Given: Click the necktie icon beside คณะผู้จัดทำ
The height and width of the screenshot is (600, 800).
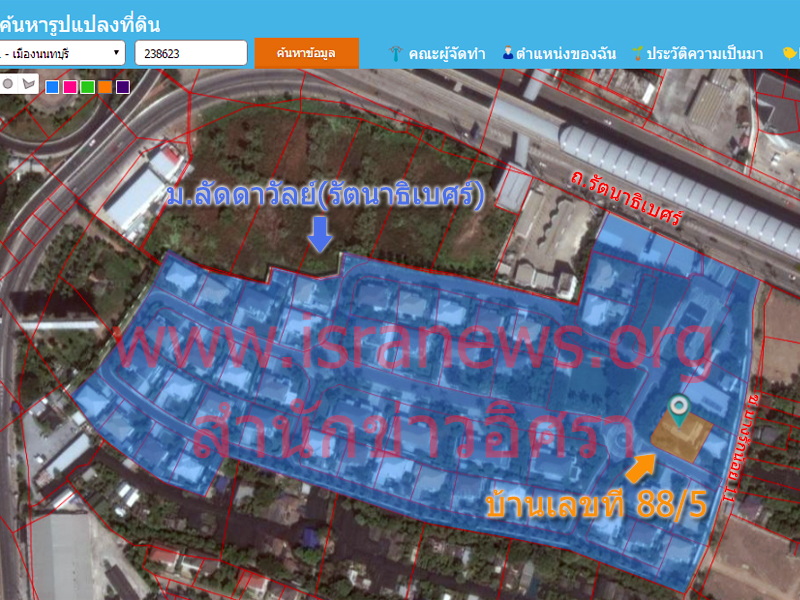Looking at the screenshot, I should pos(396,53).
